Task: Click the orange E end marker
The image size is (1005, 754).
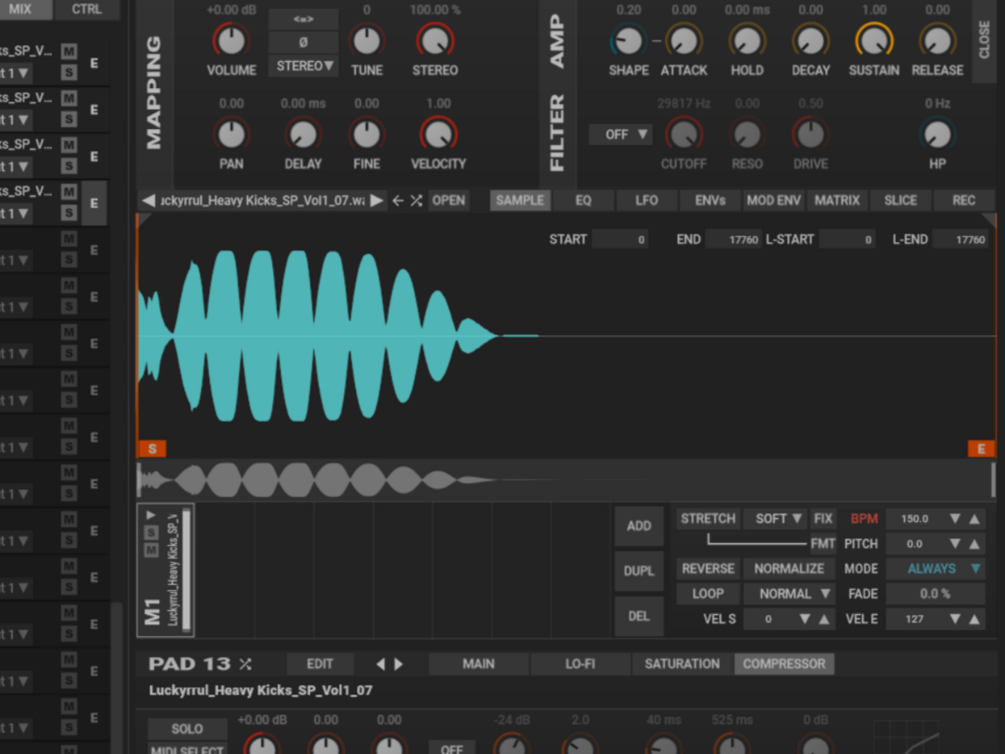Action: coord(981,449)
